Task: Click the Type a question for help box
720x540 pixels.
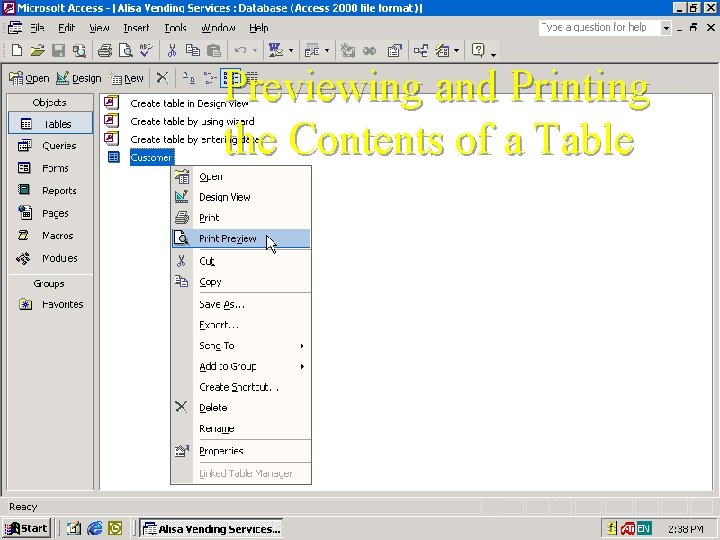Action: [600, 28]
